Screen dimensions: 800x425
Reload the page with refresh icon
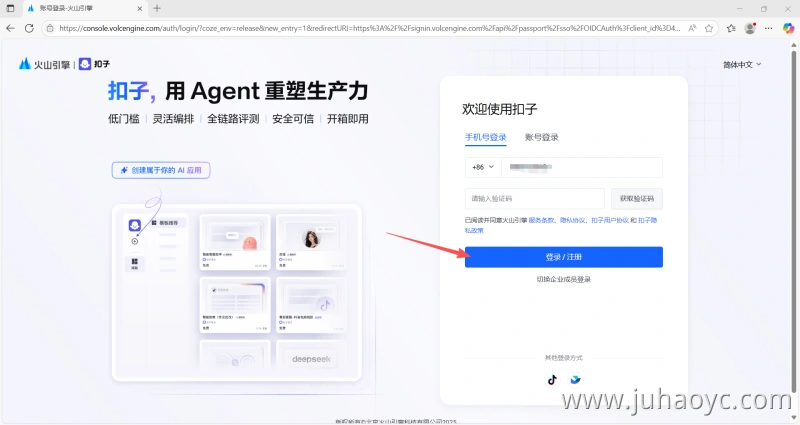(29, 29)
